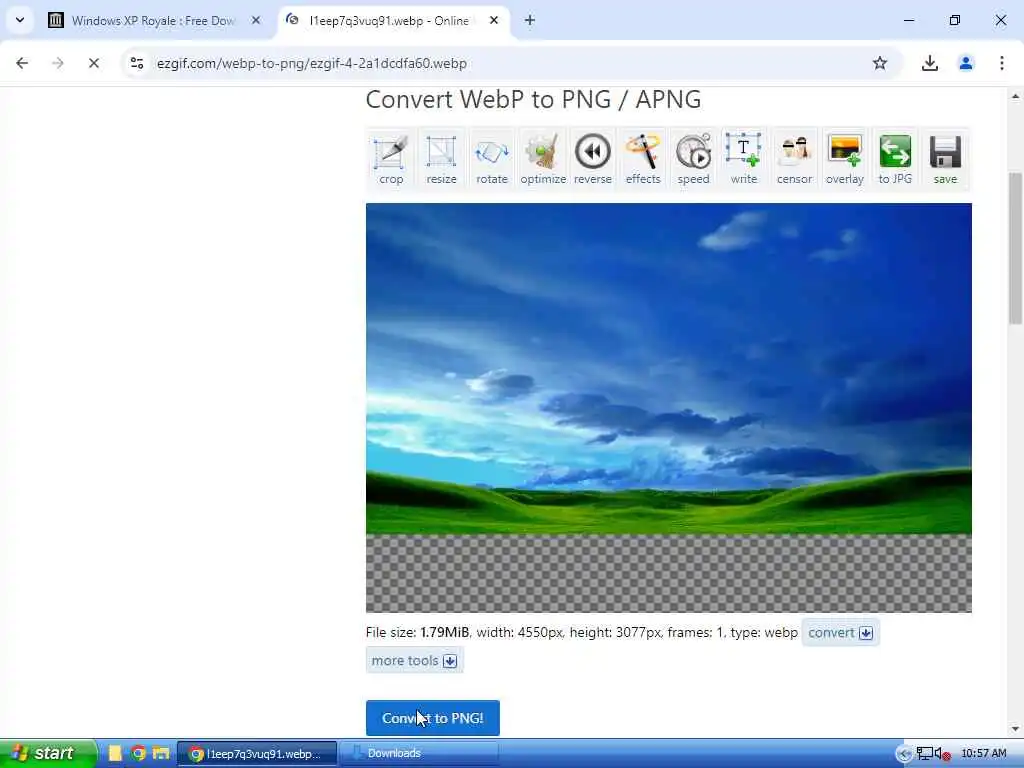Convert using the to JPG tool
This screenshot has width=1024, height=768.
[895, 159]
